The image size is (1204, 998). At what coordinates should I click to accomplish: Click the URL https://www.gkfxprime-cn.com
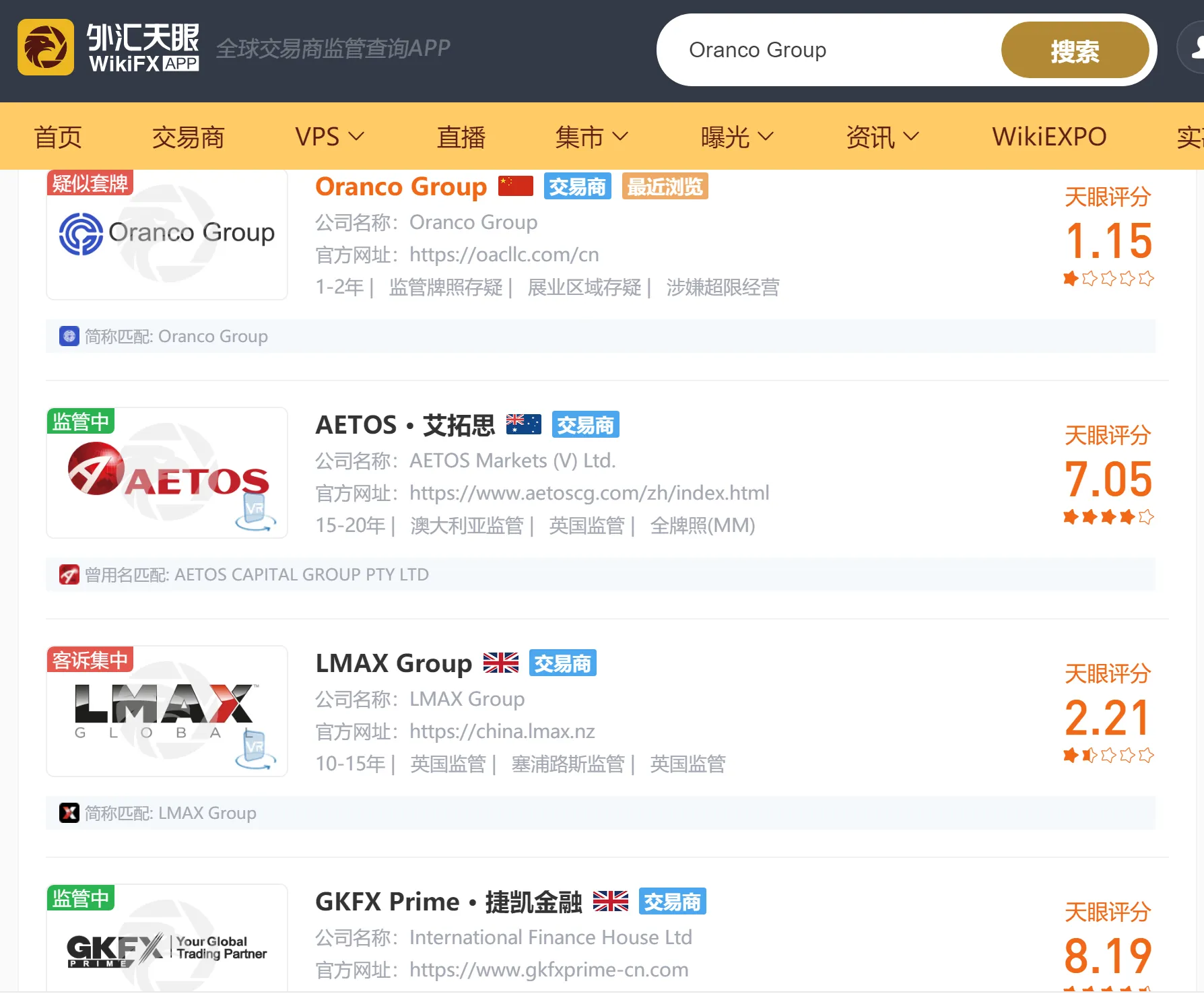point(549,970)
